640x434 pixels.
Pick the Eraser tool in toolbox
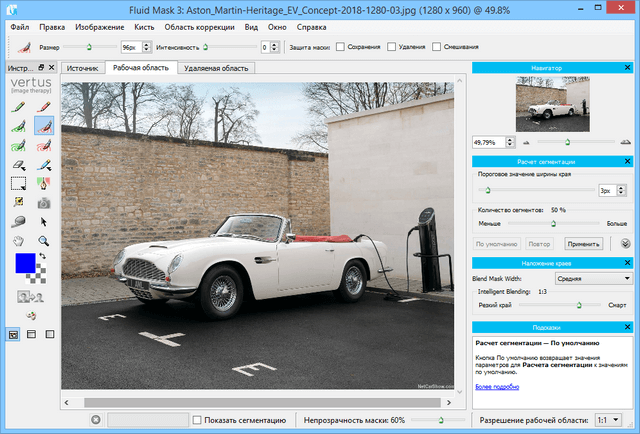point(17,163)
